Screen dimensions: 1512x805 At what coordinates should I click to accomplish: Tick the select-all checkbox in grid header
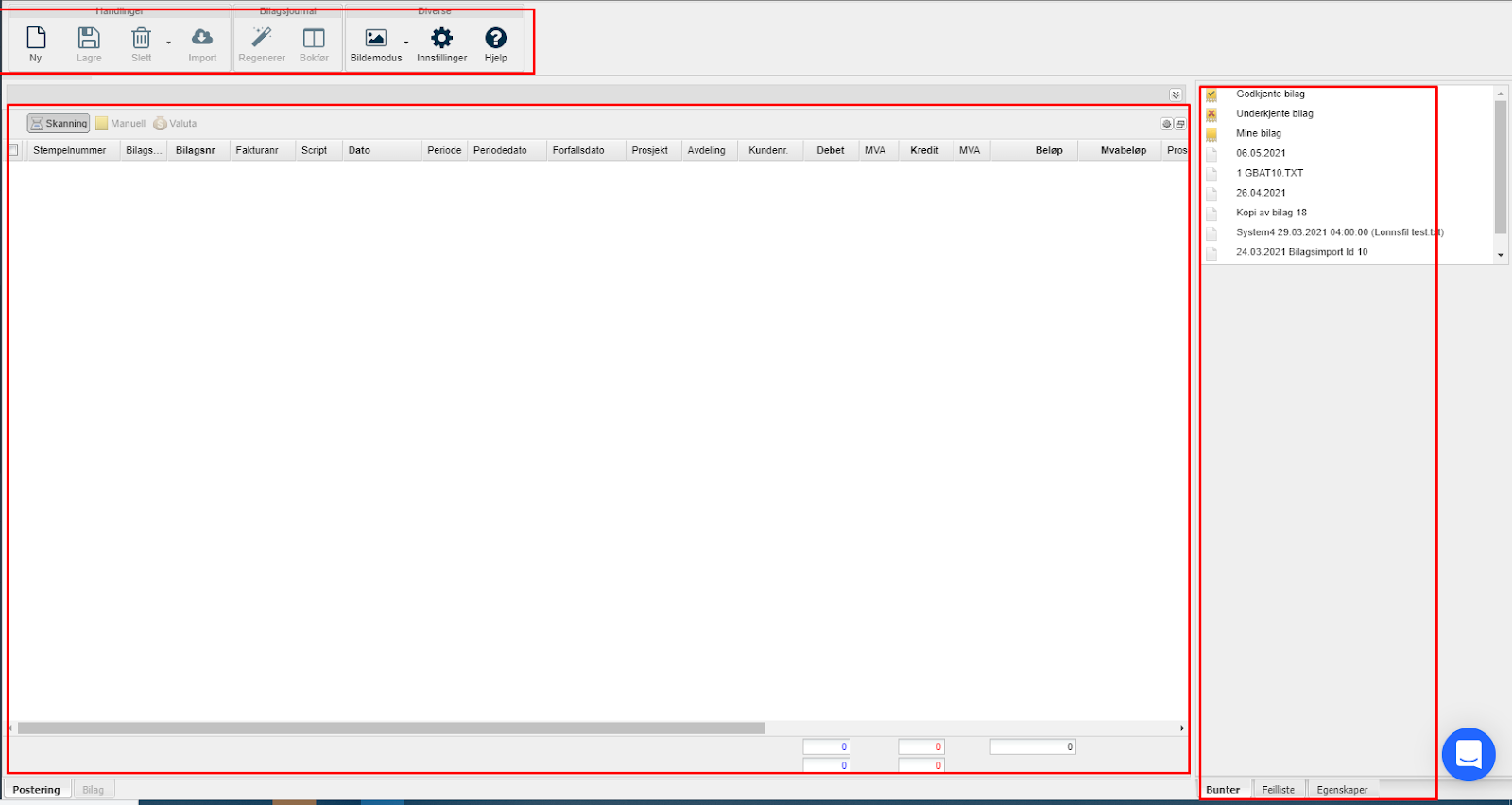13,150
